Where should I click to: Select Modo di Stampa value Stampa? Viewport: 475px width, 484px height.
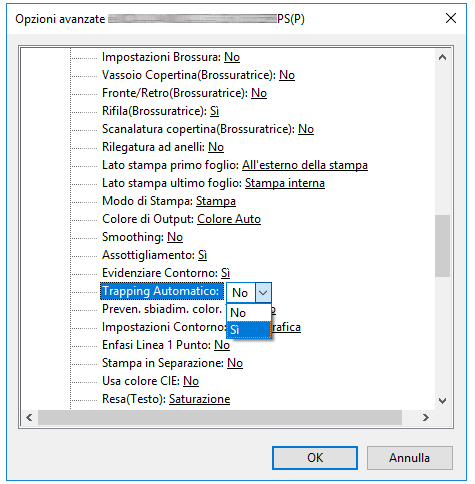[x=216, y=201]
